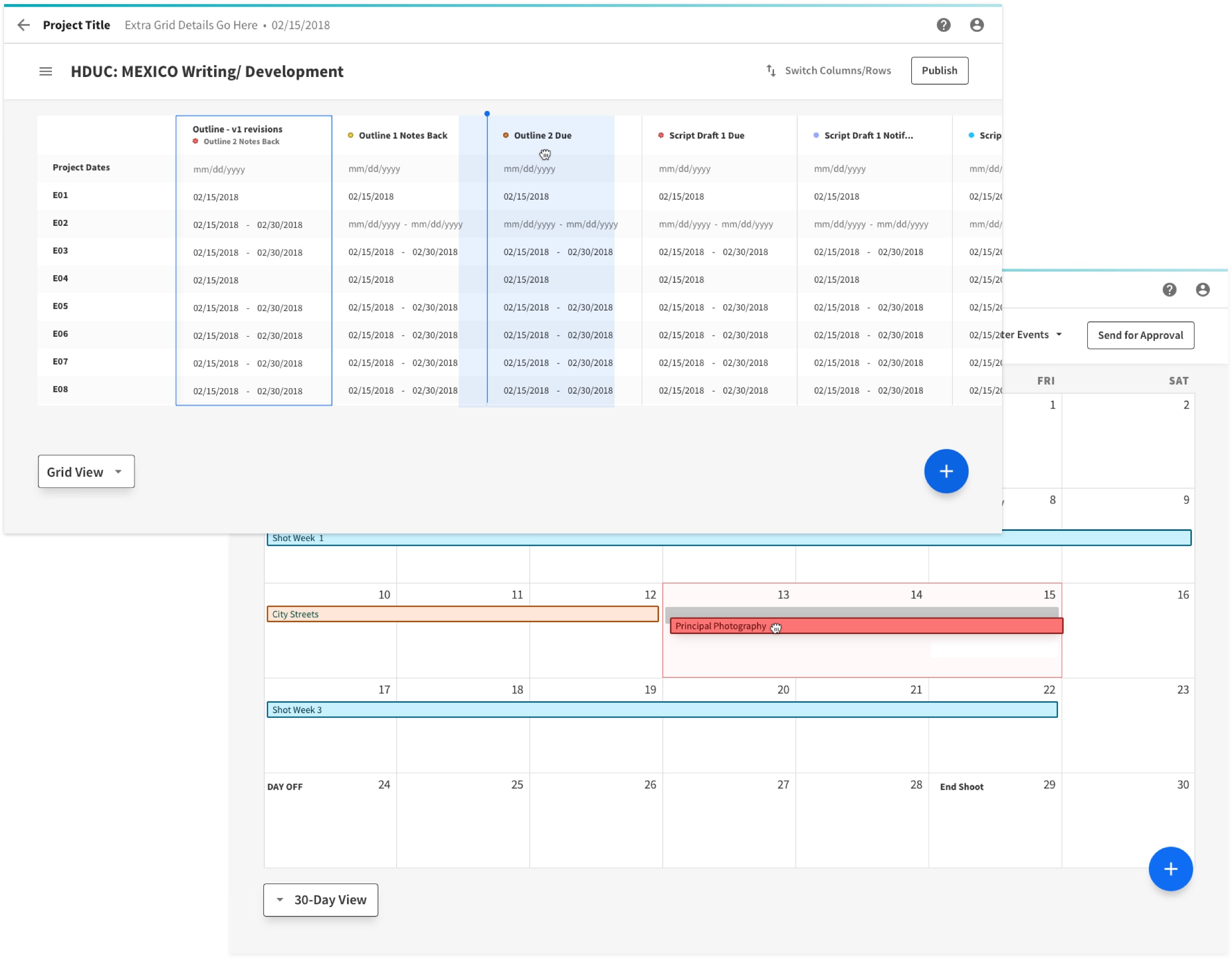
Task: Click the Shot Week 1 calendar label
Action: (298, 537)
